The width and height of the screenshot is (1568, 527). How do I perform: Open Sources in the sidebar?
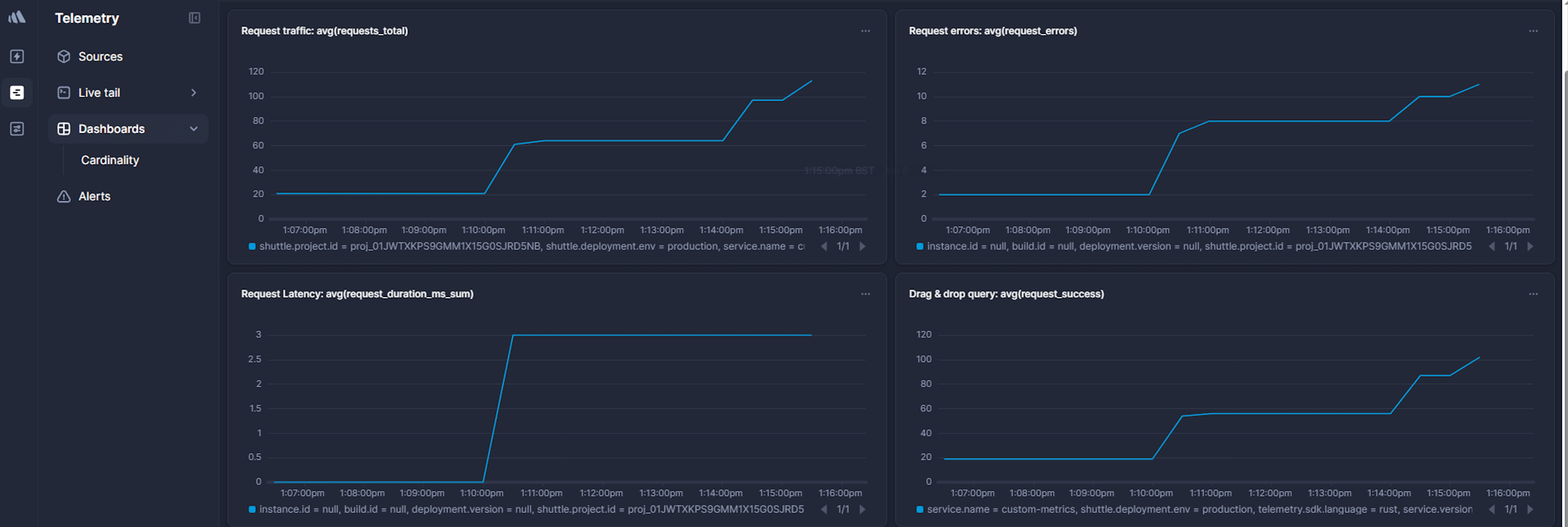(101, 56)
